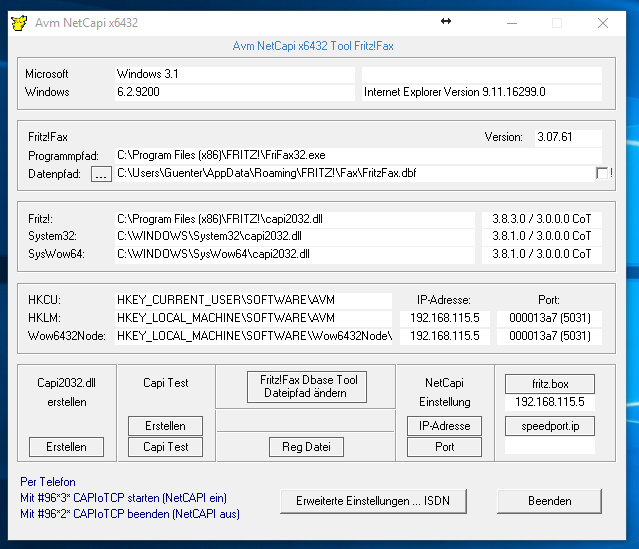Image resolution: width=639 pixels, height=549 pixels.
Task: Click IP field 192.168.115.5 below fritz.box
Action: point(550,402)
